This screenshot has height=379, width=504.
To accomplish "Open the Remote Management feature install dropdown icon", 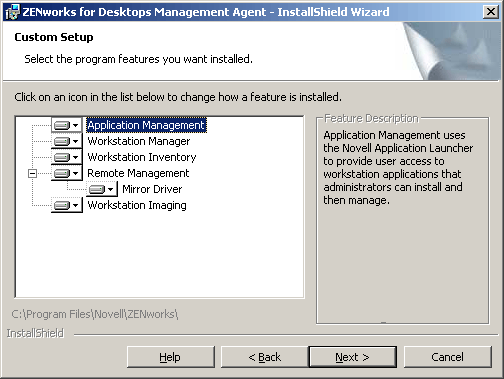I will click(x=67, y=173).
